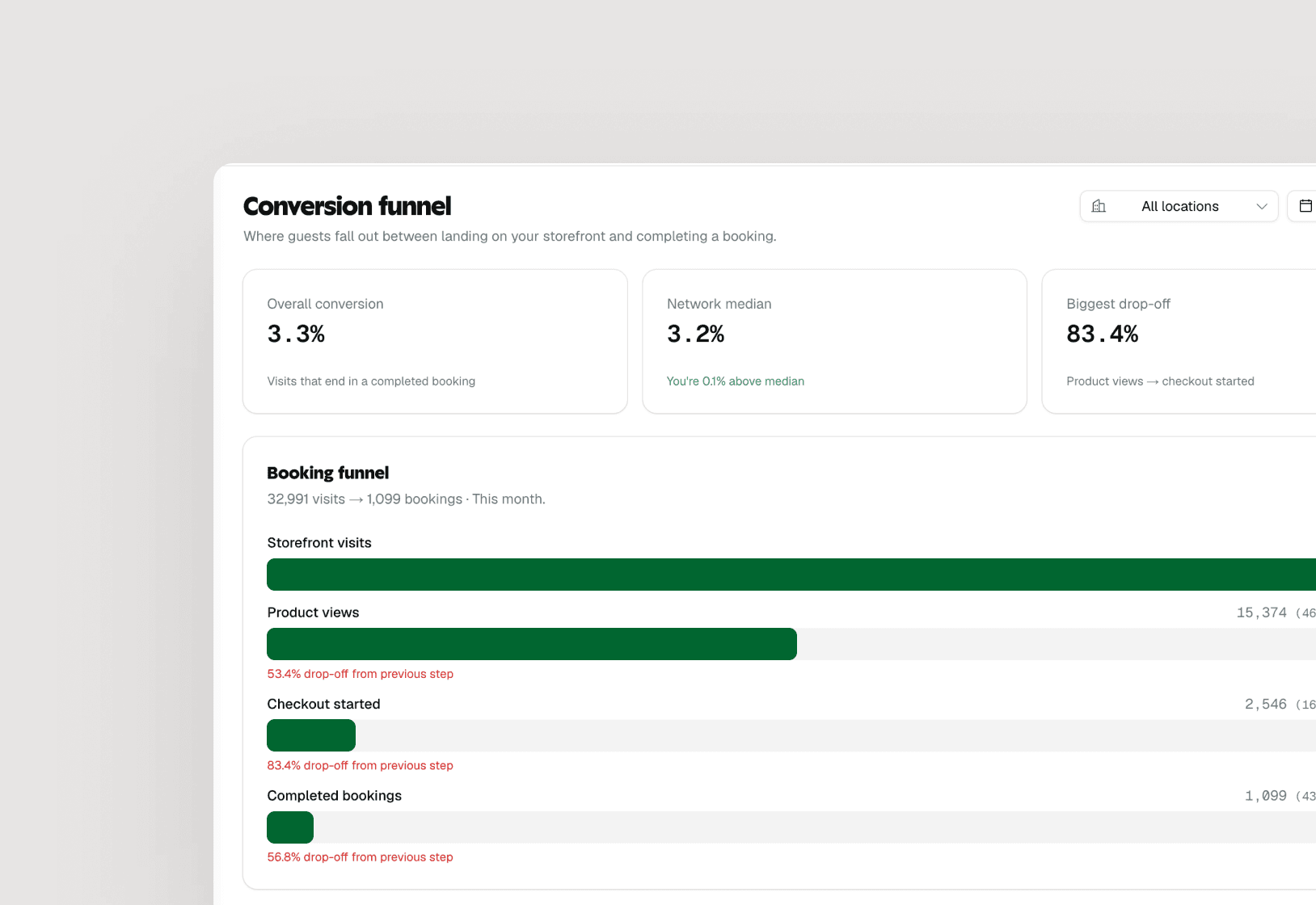1316x905 pixels.
Task: Select the Biggest drop-off card
Action: click(x=1179, y=341)
